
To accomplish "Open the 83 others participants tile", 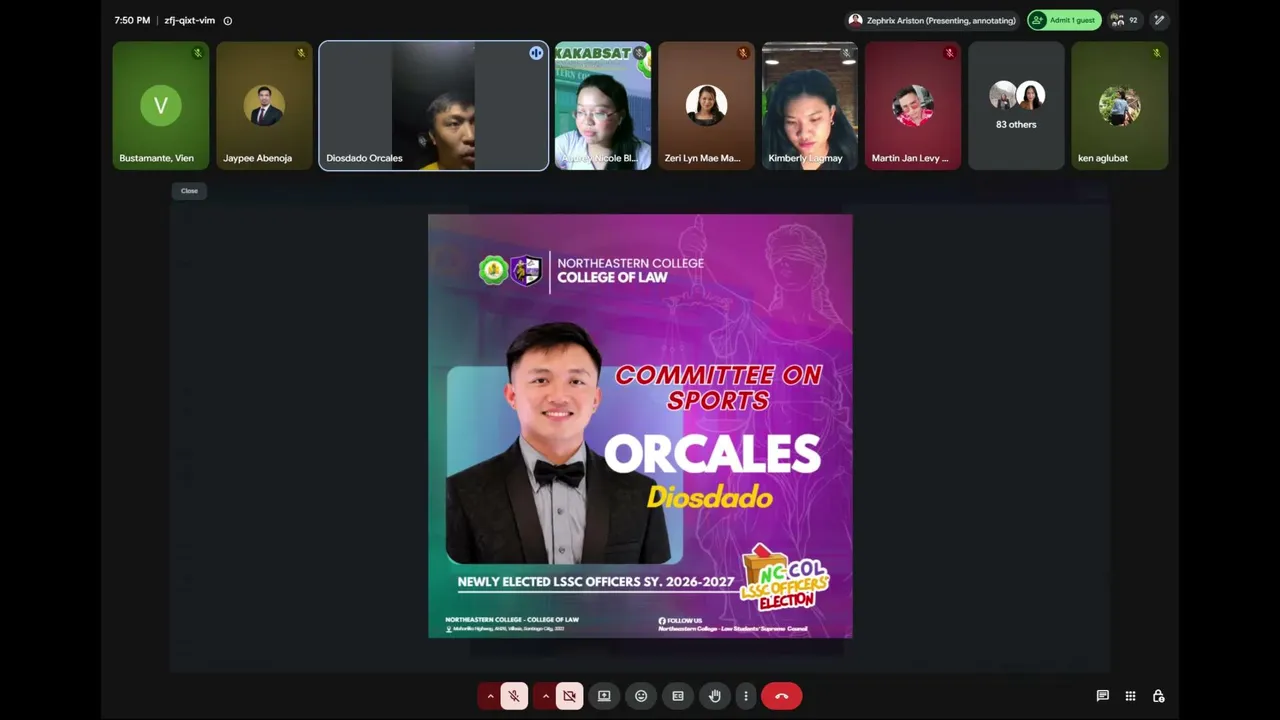I will [x=1016, y=105].
